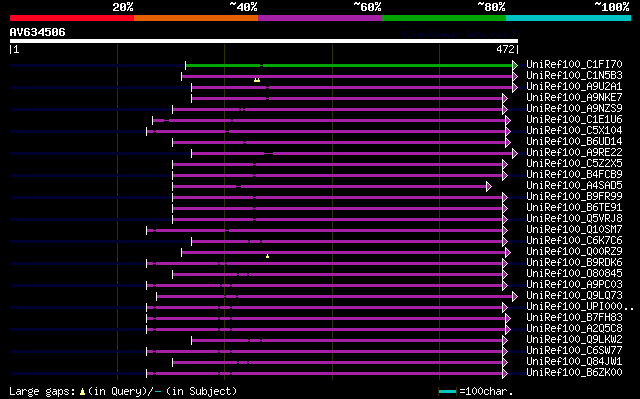This screenshot has height=399, width=640.
Task: Click the white AV634506 query bar
Action: tap(264, 41)
